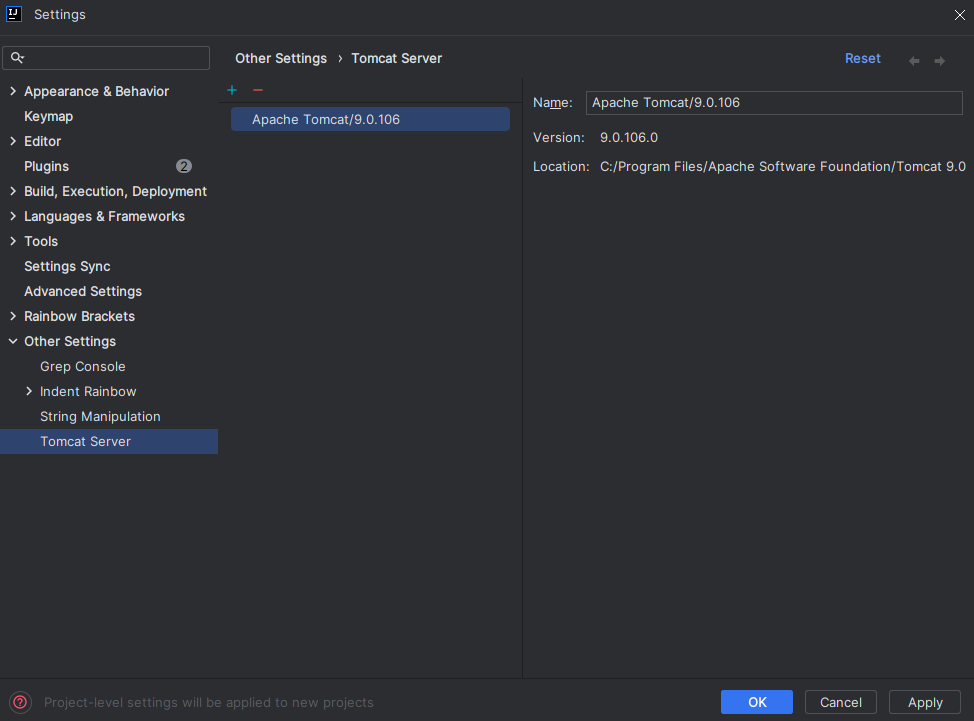This screenshot has height=721, width=974.
Task: Click the Version label
Action: [558, 137]
